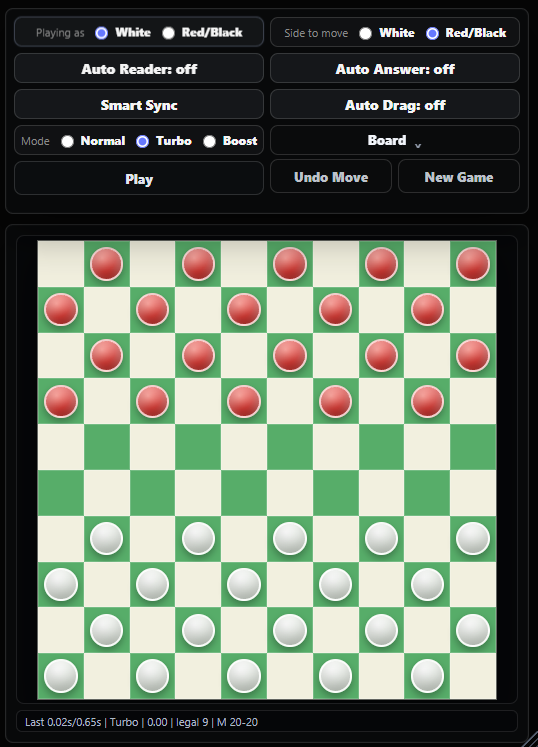Click white piece in eighth row, ninth column

427,585
